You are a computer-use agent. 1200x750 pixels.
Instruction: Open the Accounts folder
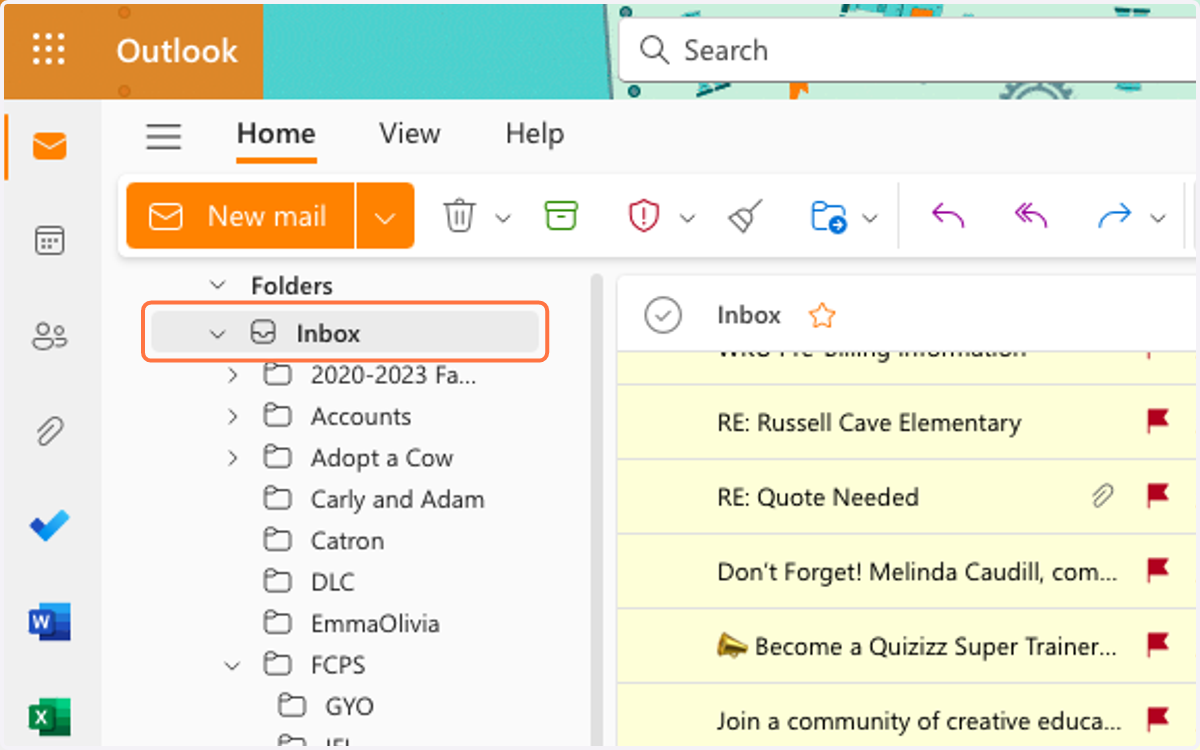[361, 417]
